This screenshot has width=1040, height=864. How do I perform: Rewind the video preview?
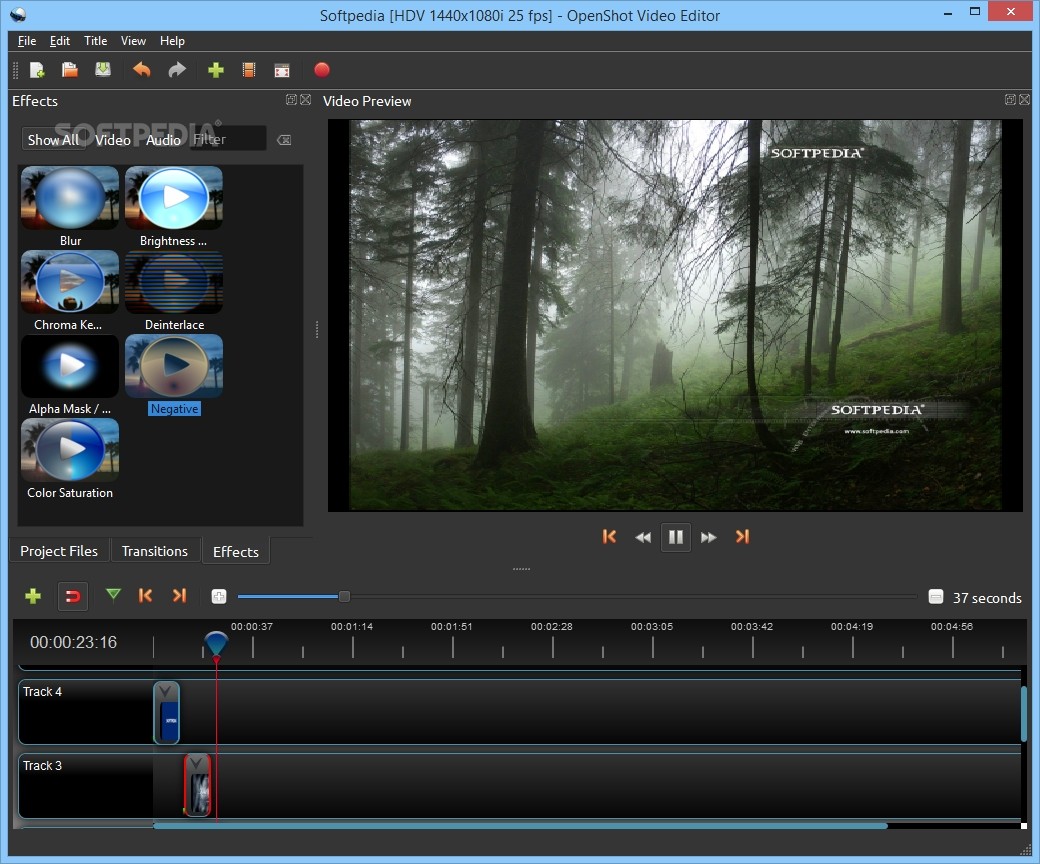coord(643,537)
